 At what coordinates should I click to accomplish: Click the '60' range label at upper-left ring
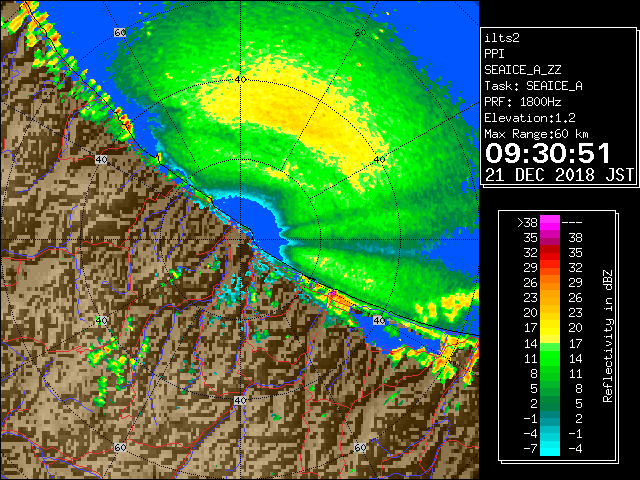point(120,32)
